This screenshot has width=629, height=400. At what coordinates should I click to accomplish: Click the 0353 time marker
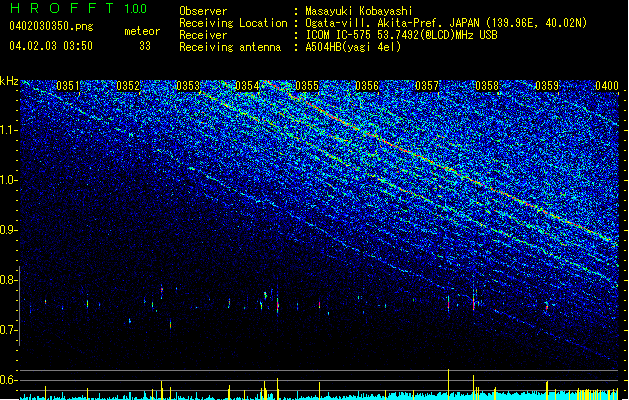[188, 86]
